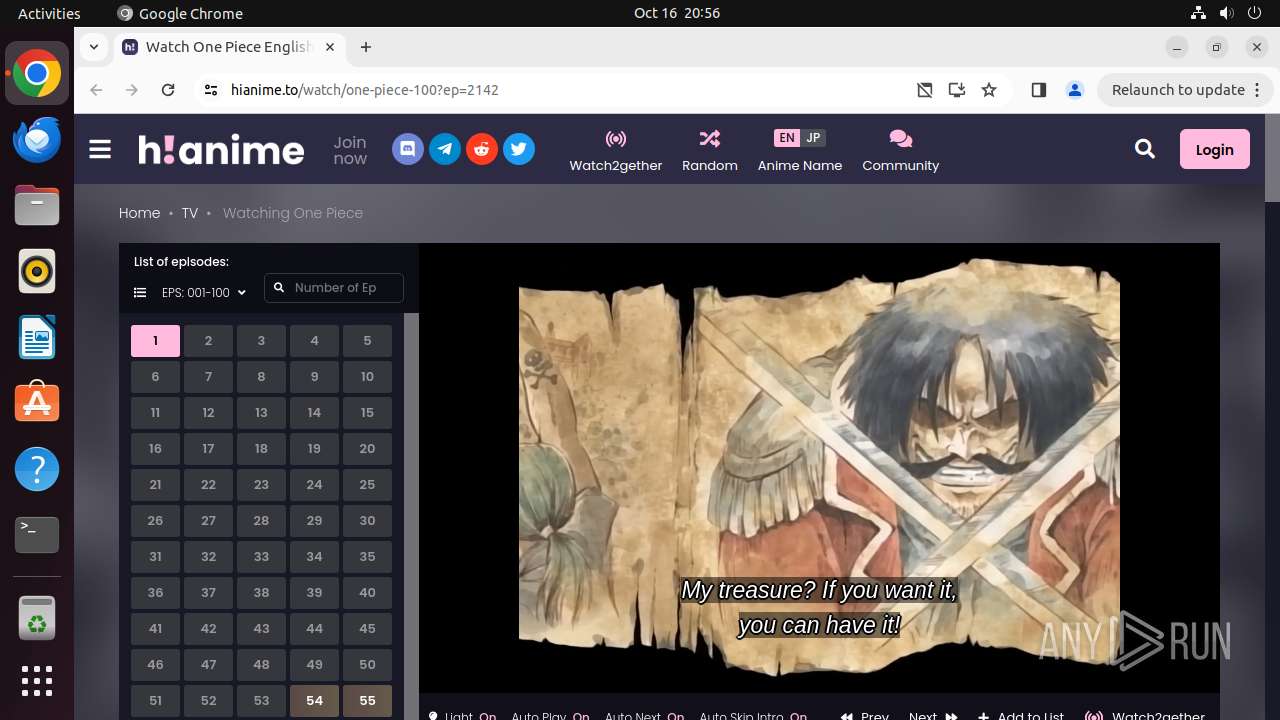Show all applications grid

[x=37, y=681]
